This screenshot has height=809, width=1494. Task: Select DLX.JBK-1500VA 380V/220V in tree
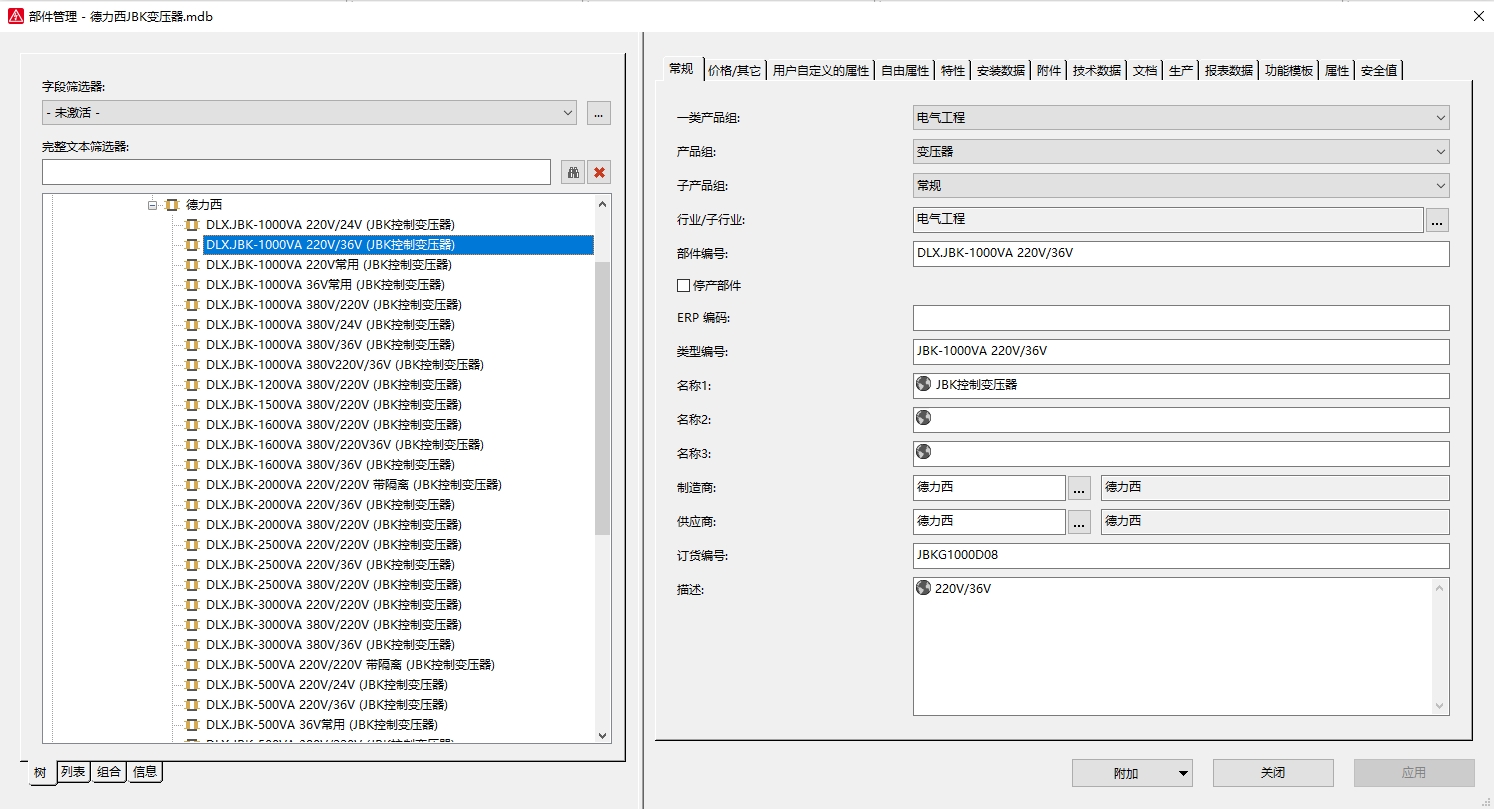333,404
